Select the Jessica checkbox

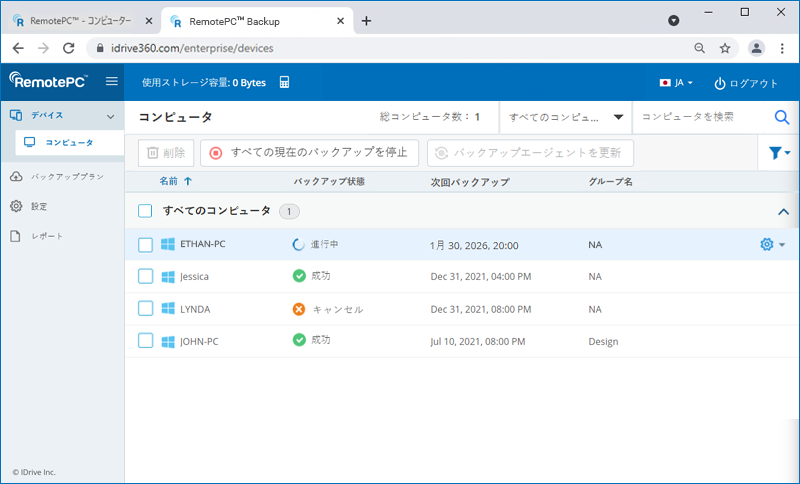click(145, 276)
